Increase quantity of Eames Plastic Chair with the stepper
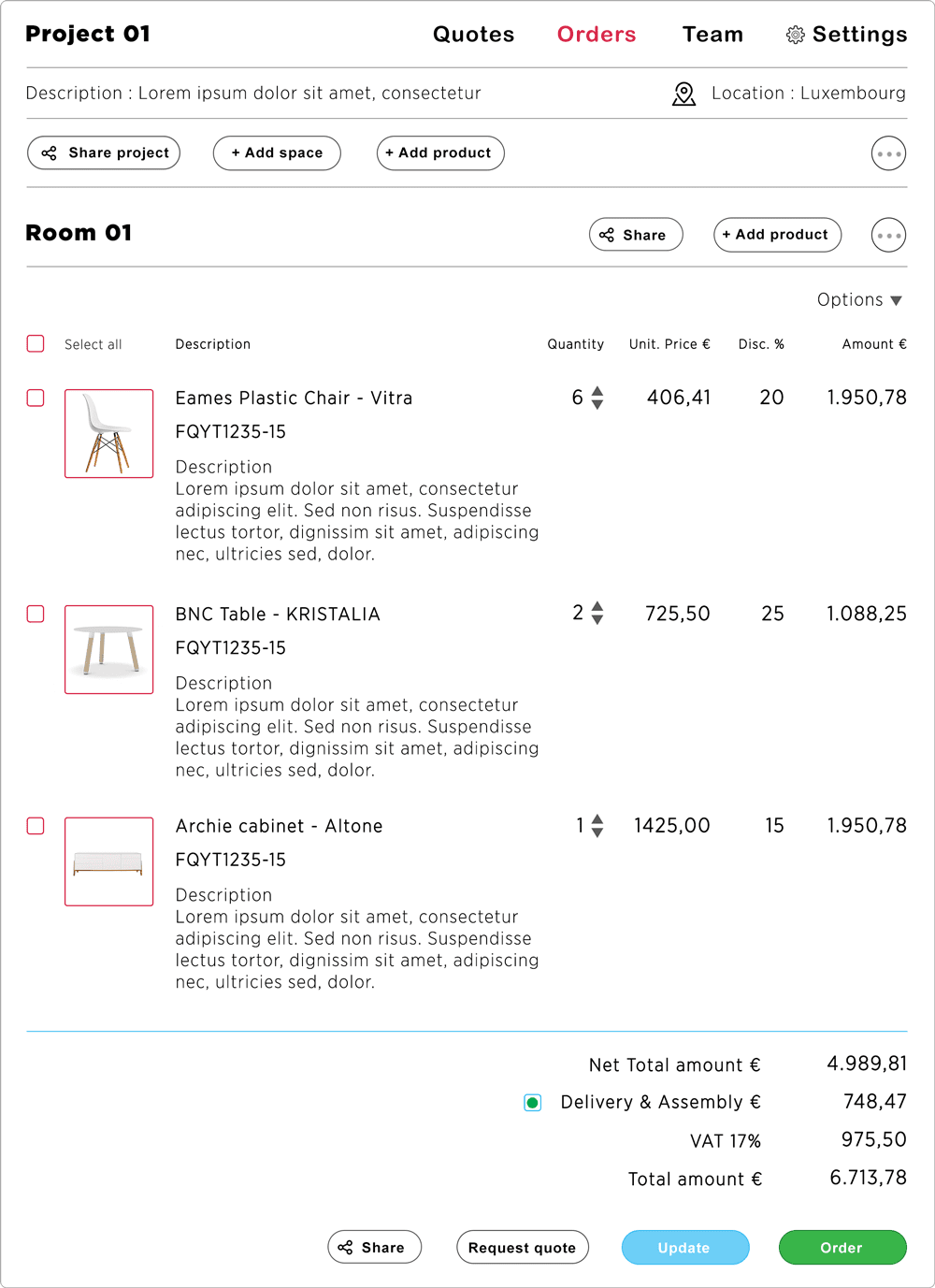Viewport: 935px width, 1288px height. [596, 391]
